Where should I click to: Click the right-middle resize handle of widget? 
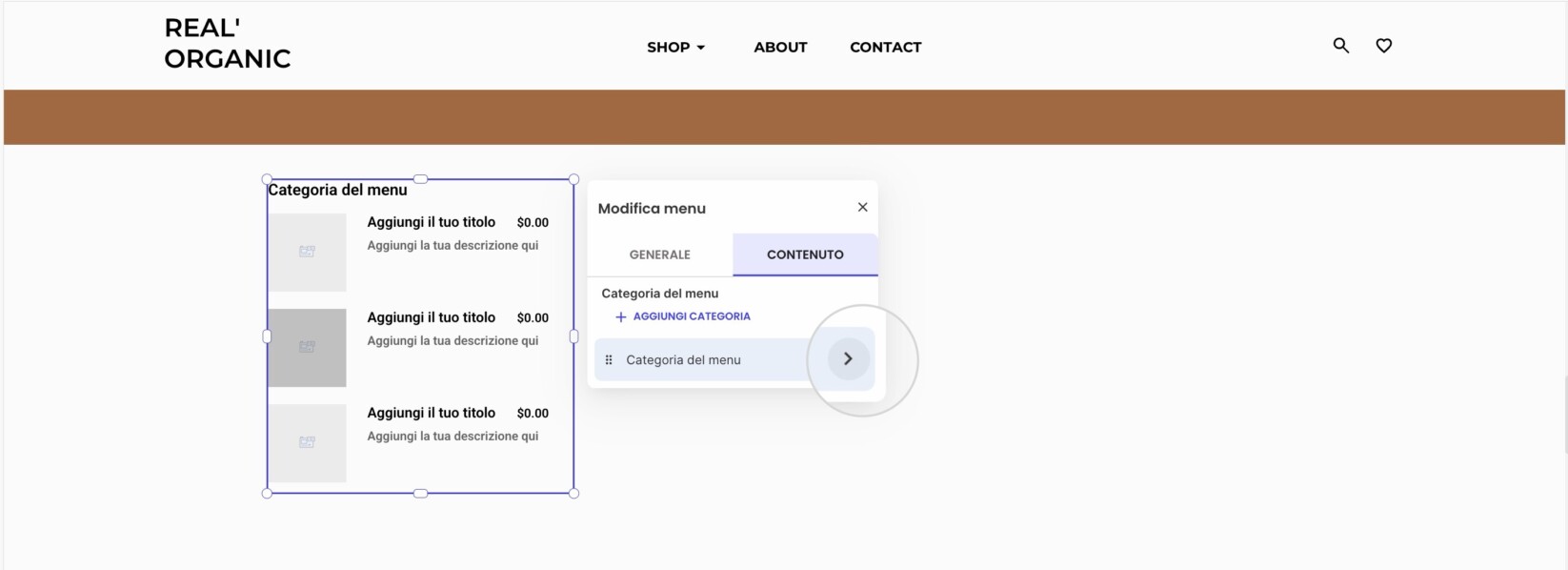point(573,336)
